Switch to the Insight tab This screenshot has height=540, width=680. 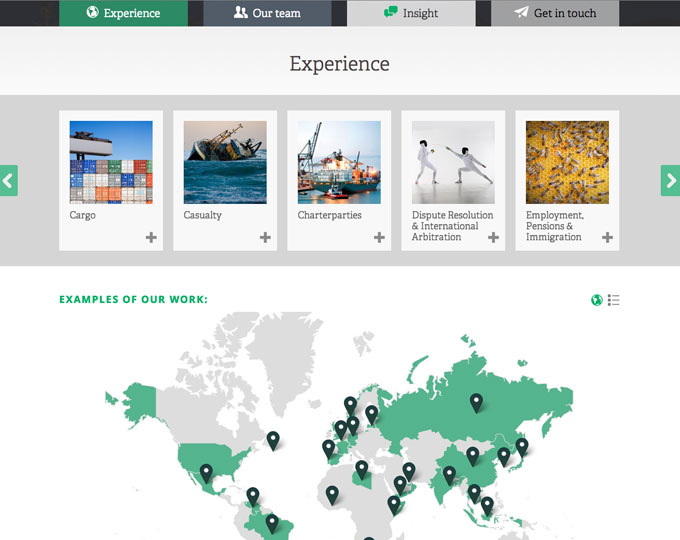(411, 13)
